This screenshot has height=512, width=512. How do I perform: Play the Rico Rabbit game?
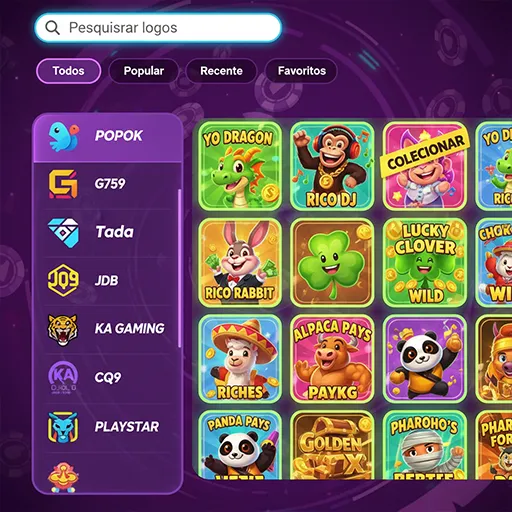tap(240, 262)
